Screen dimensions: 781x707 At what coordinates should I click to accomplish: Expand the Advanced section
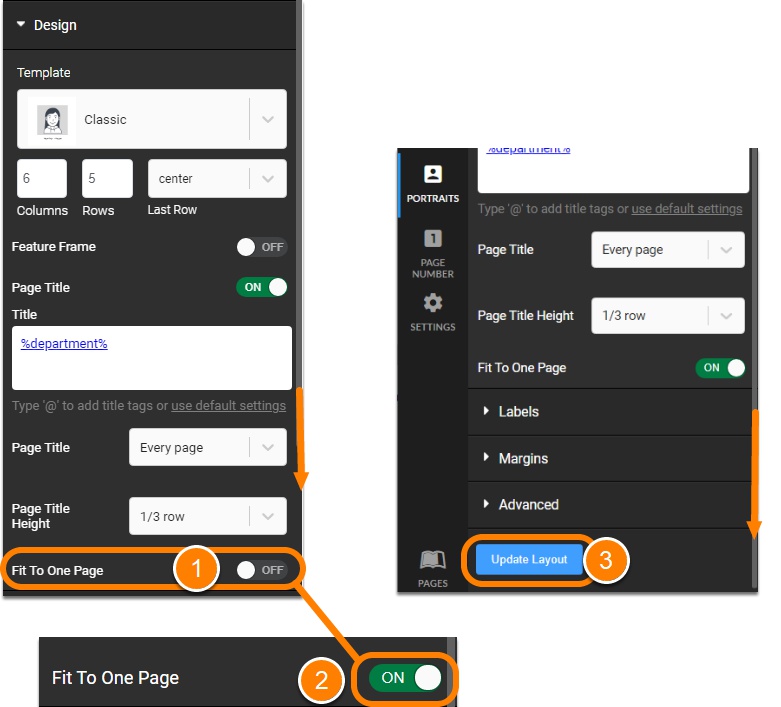pyautogui.click(x=528, y=504)
